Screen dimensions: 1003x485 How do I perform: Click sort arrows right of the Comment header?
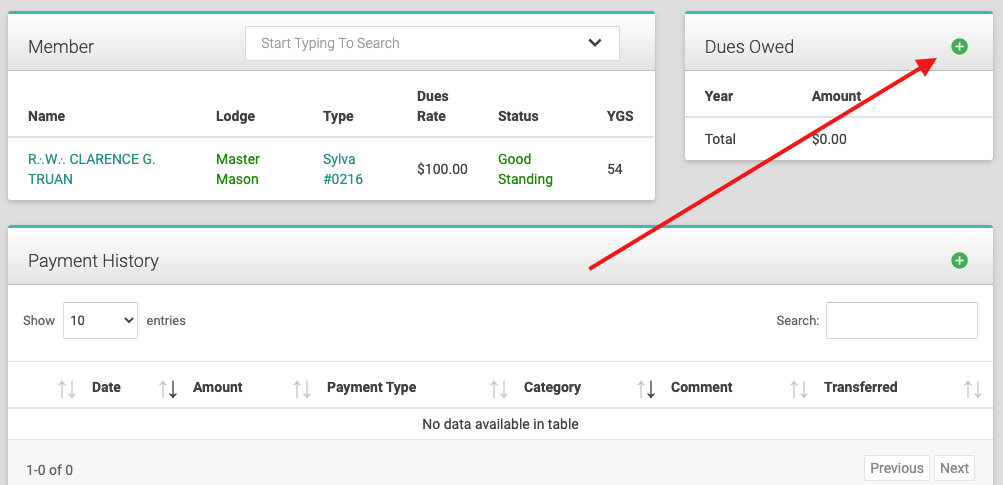798,388
